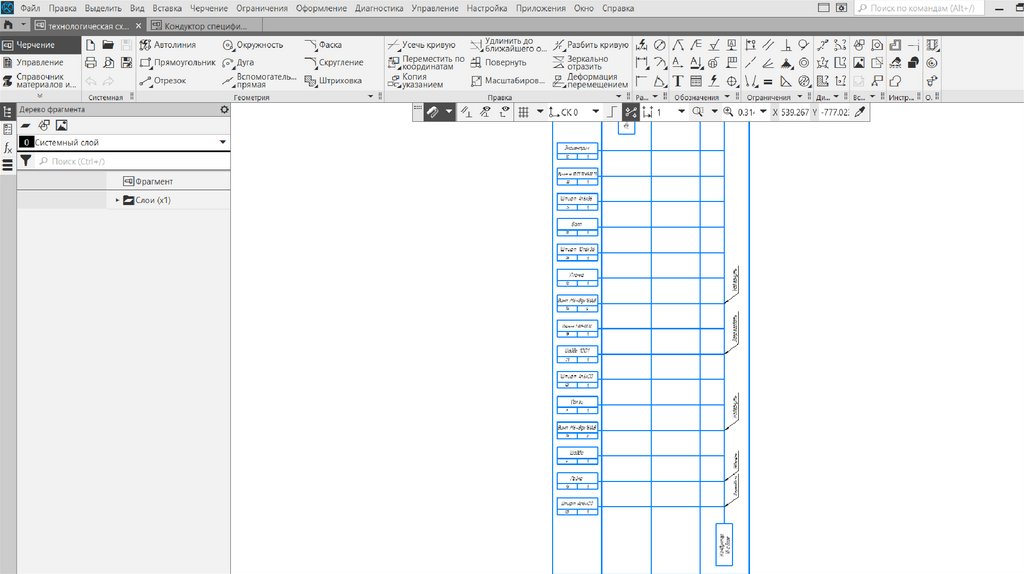Toggle the layers view in the tree panel
The width and height of the screenshot is (1024, 574).
pos(25,125)
